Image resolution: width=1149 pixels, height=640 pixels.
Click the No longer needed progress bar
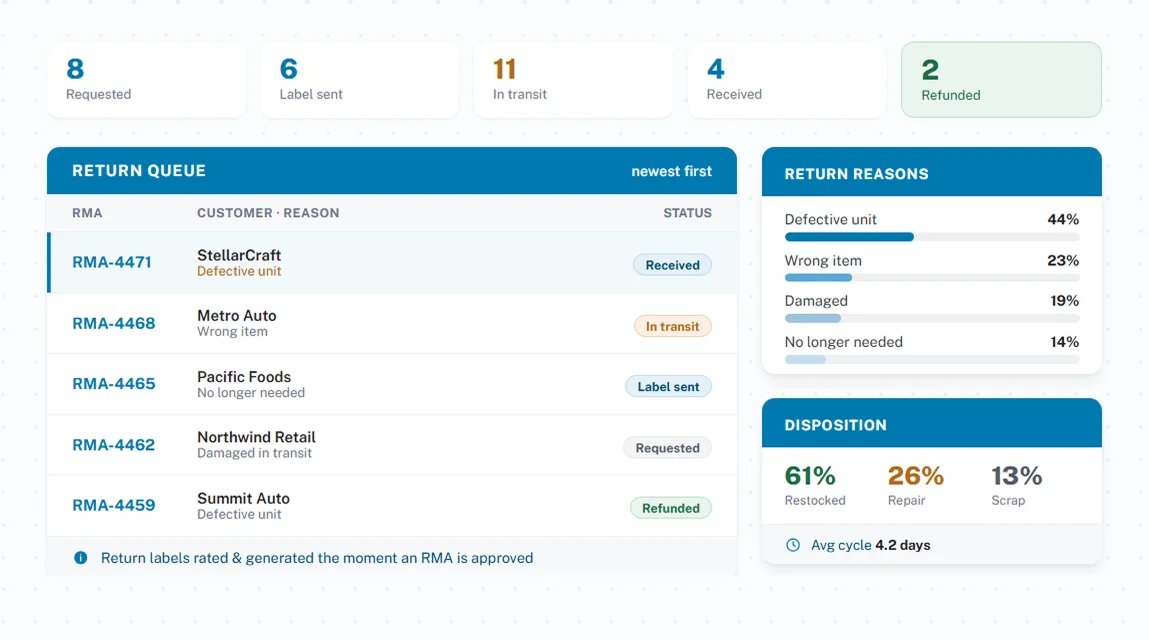(x=932, y=360)
